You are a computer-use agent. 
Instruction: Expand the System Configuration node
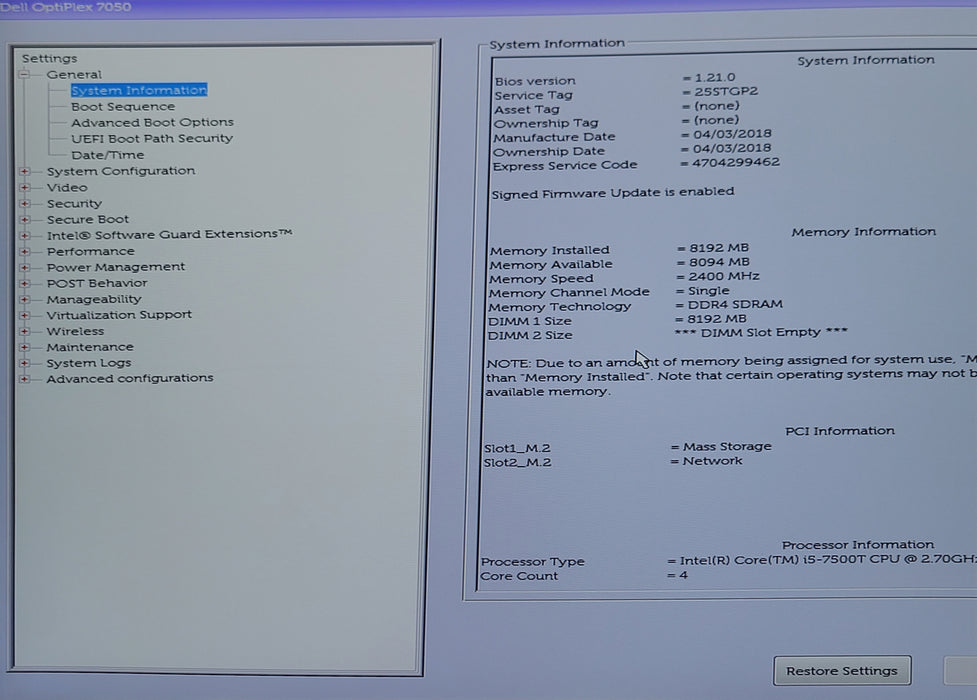coord(24,171)
